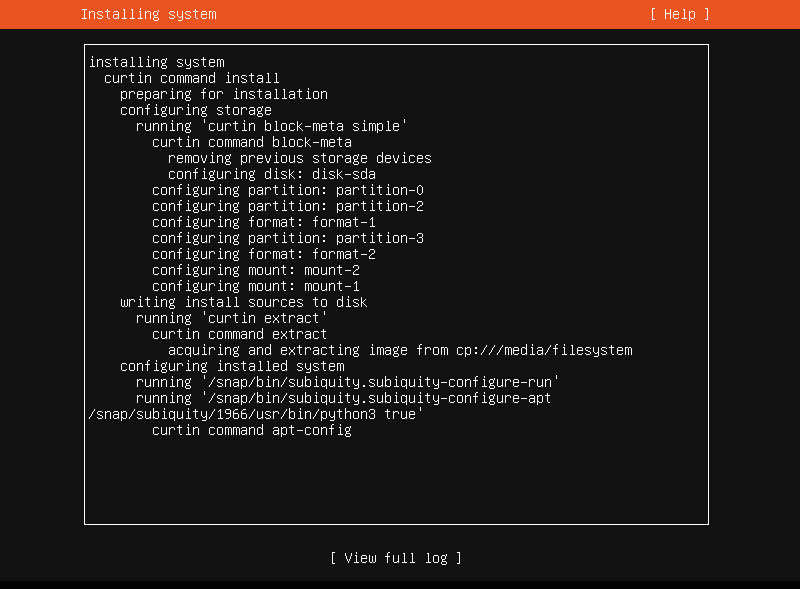Image resolution: width=800 pixels, height=589 pixels.
Task: Click 'configuring partition: partition-3' line
Action: (288, 238)
